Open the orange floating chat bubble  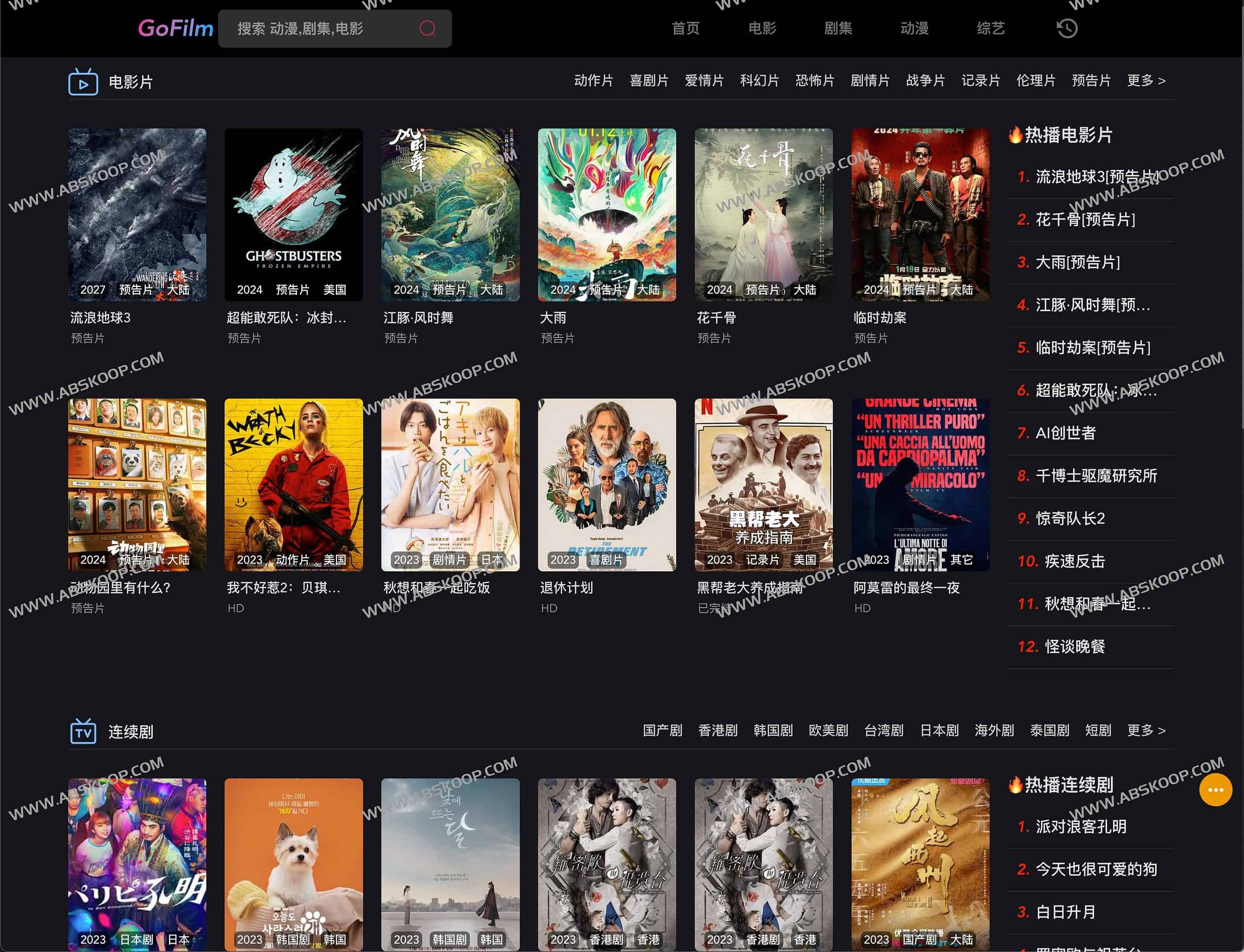1215,790
